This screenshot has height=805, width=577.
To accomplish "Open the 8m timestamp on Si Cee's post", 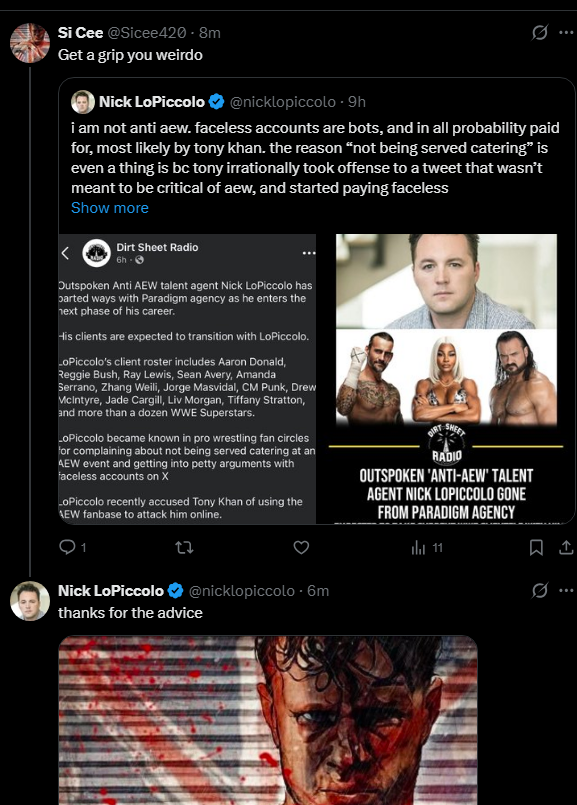I will 209,33.
